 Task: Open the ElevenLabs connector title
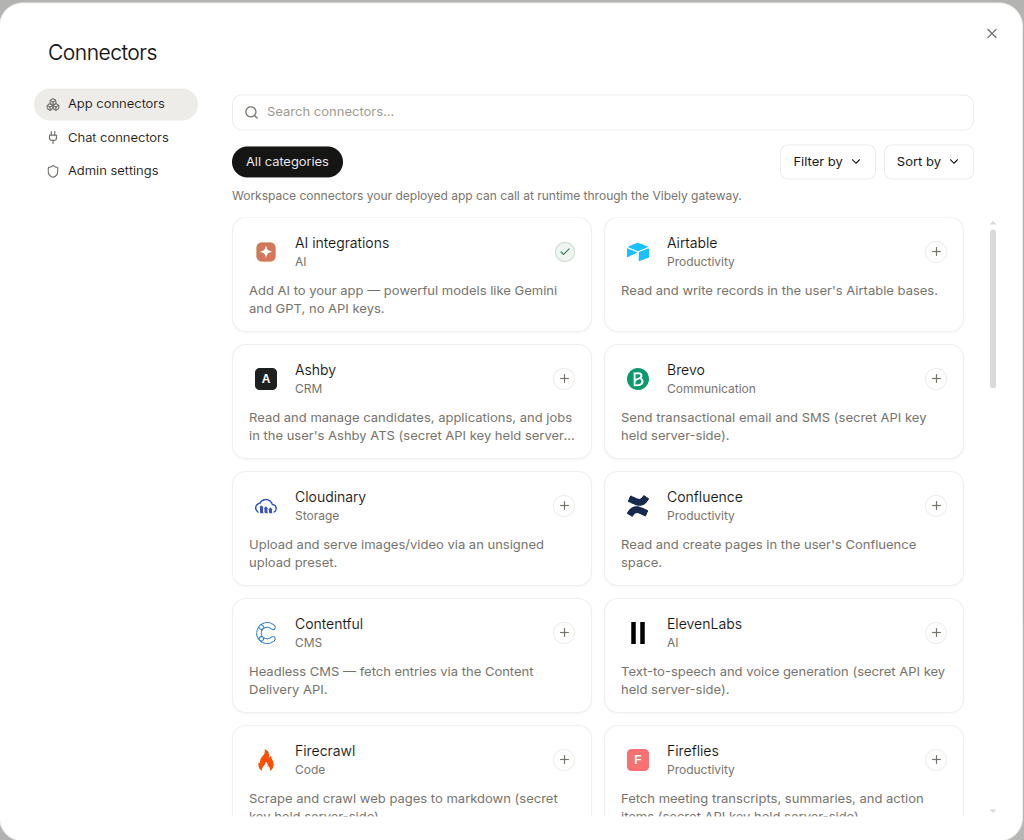pos(704,624)
